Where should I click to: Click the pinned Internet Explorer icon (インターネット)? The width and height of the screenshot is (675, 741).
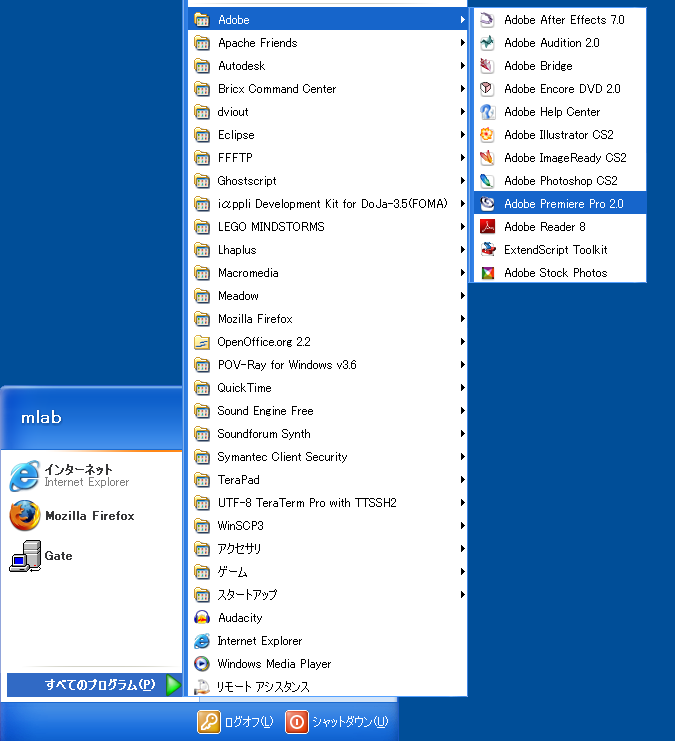(25, 476)
